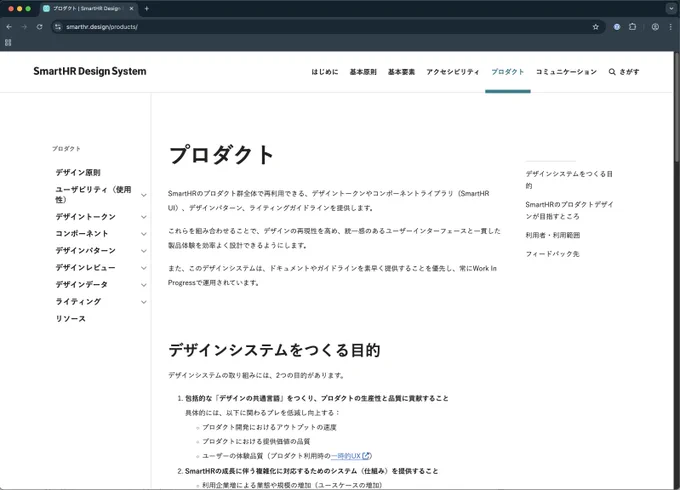Image resolution: width=680 pixels, height=490 pixels.
Task: Open リソース in the sidebar
Action: pyautogui.click(x=71, y=319)
